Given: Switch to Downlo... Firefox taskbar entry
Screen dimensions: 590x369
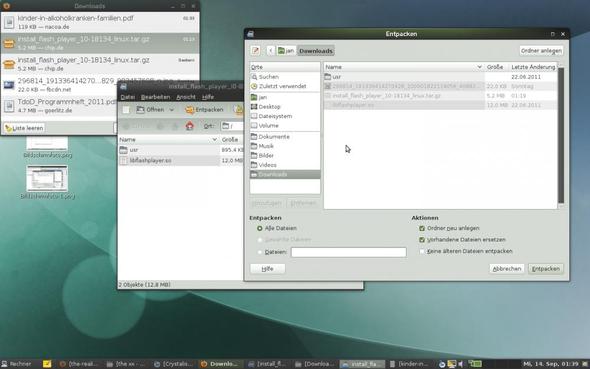Looking at the screenshot, I should 220,364.
